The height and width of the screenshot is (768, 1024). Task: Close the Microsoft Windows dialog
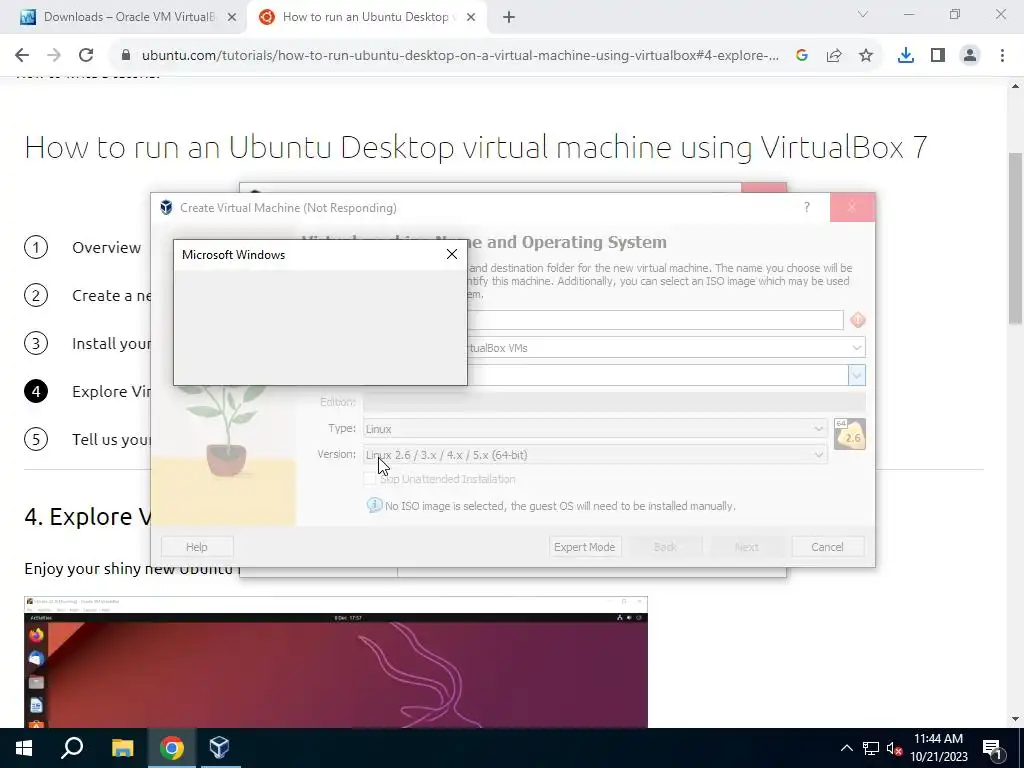pos(452,254)
